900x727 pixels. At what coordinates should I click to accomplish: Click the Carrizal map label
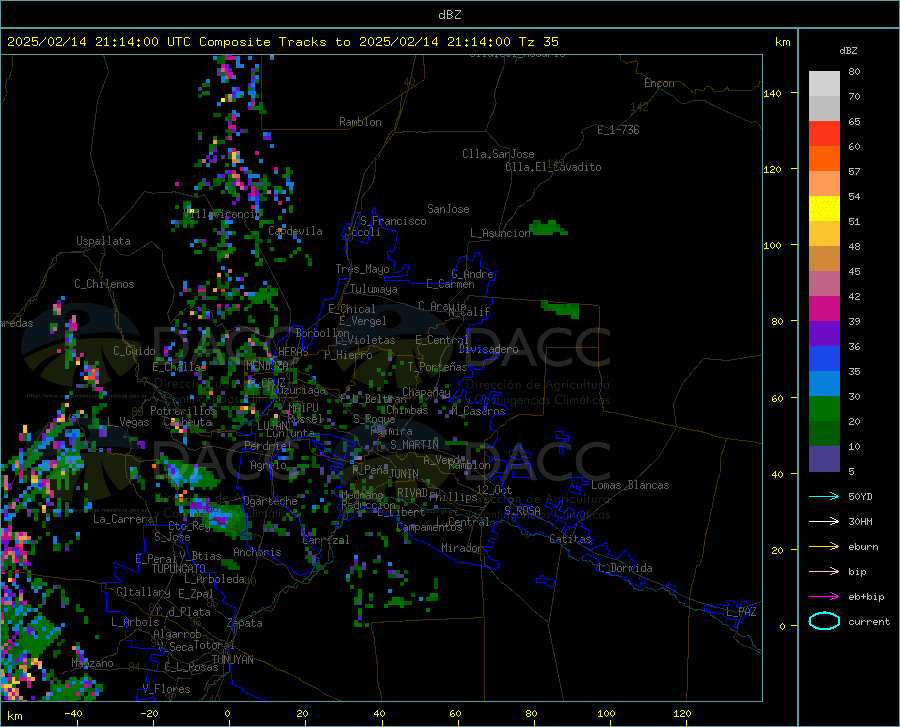325,540
